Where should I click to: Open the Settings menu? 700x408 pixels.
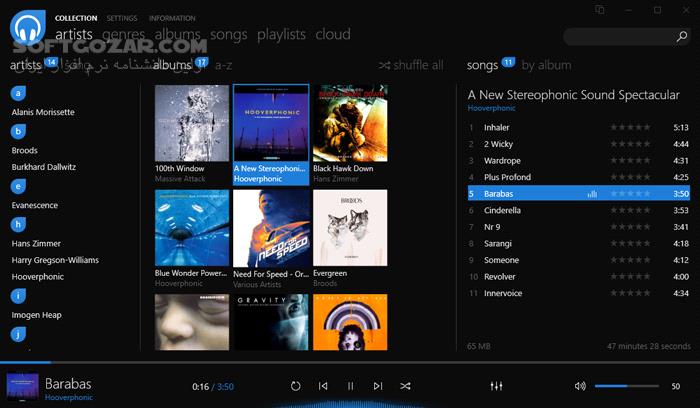122,18
